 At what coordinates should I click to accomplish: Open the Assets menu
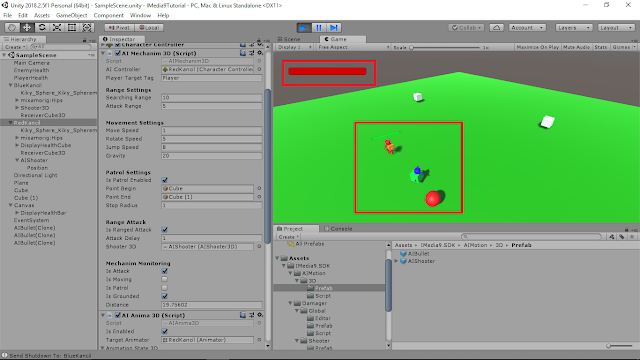coord(42,16)
